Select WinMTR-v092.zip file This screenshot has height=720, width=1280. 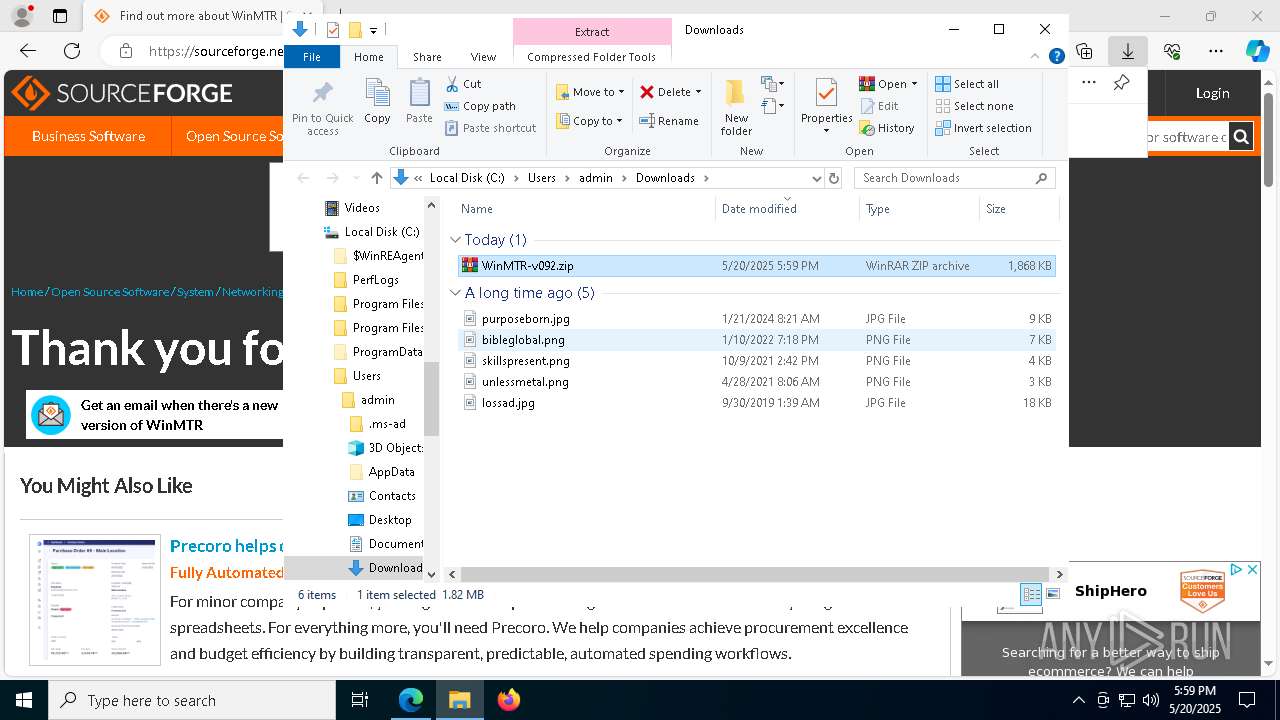click(x=756, y=266)
